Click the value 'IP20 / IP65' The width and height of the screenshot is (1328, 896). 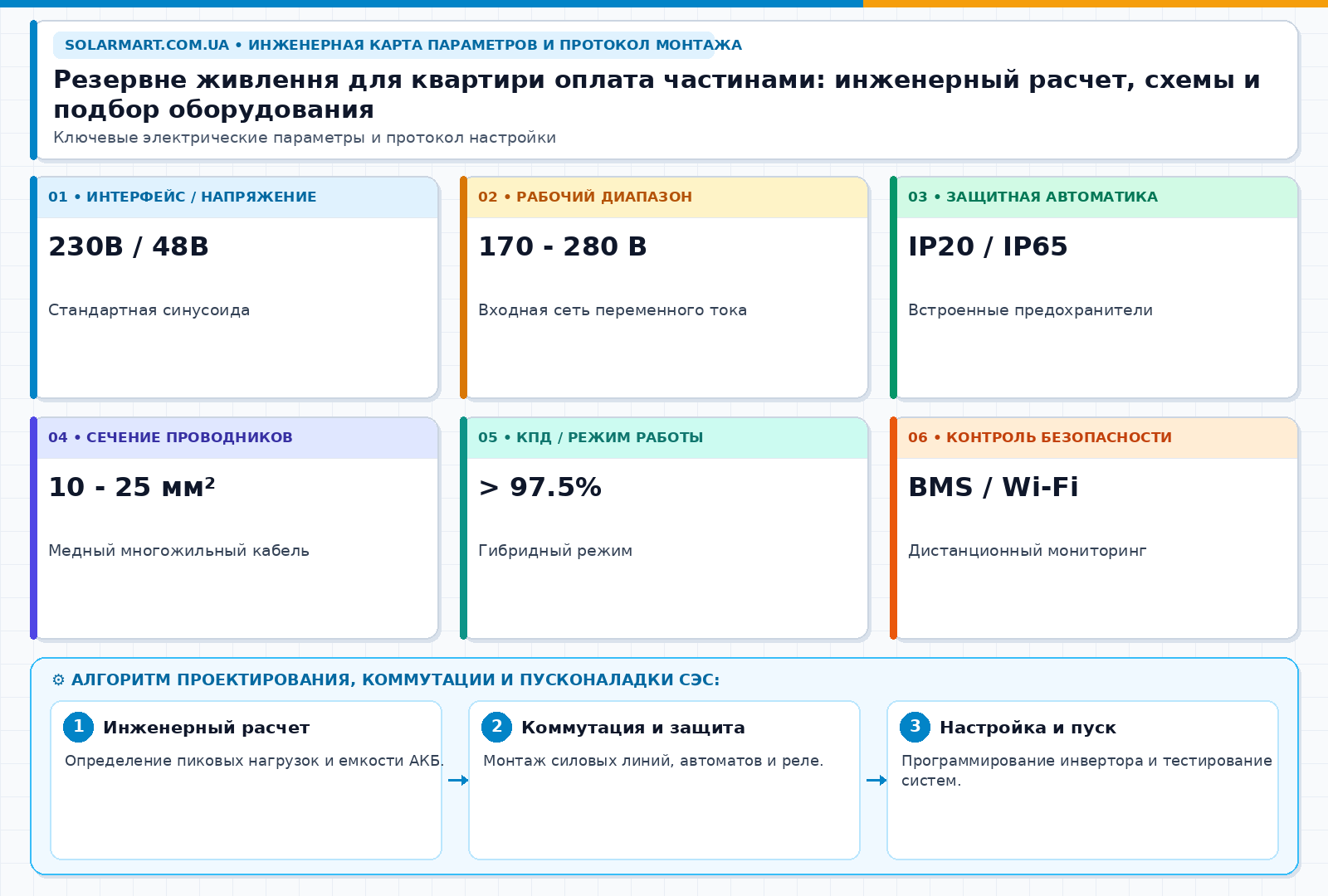tap(988, 246)
